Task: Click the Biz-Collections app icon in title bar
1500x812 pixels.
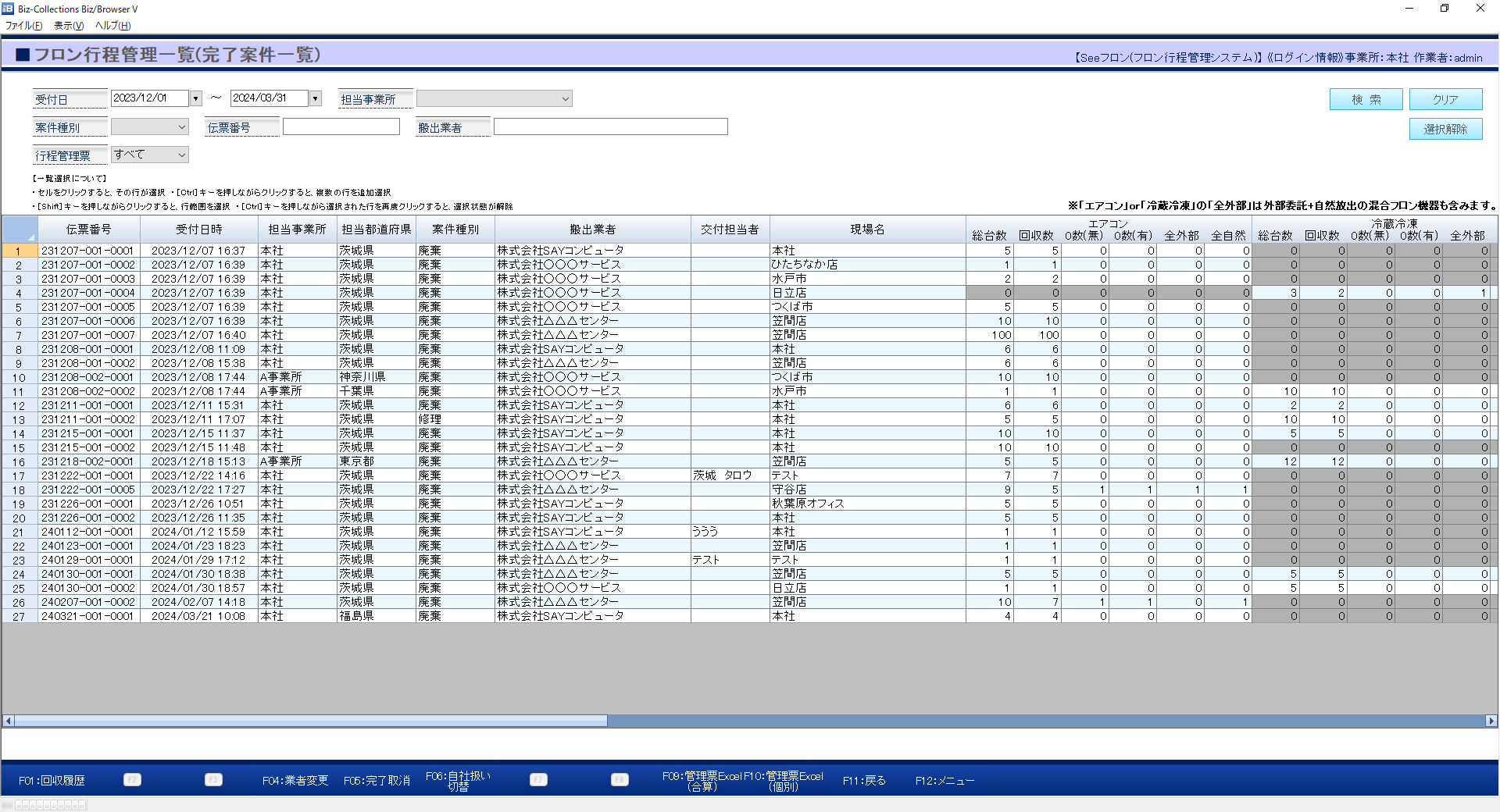Action: pyautogui.click(x=8, y=9)
